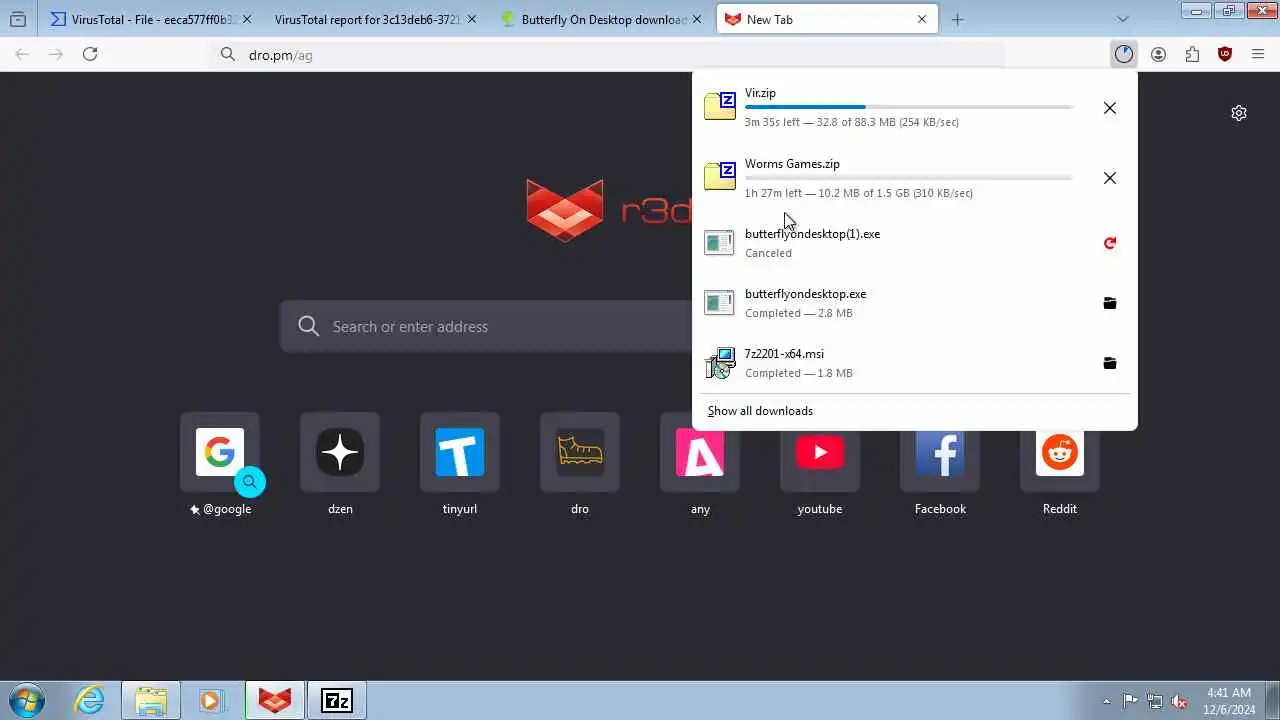Click the taskbar clock showing 4:41 AM
The image size is (1280, 720).
pyautogui.click(x=1229, y=701)
